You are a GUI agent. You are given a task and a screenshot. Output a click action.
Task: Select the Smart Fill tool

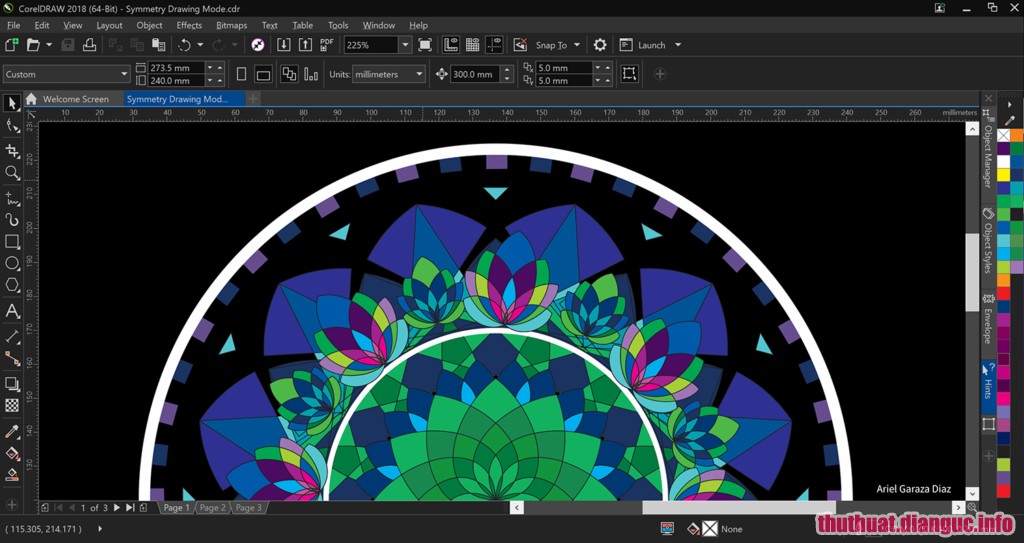click(12, 475)
